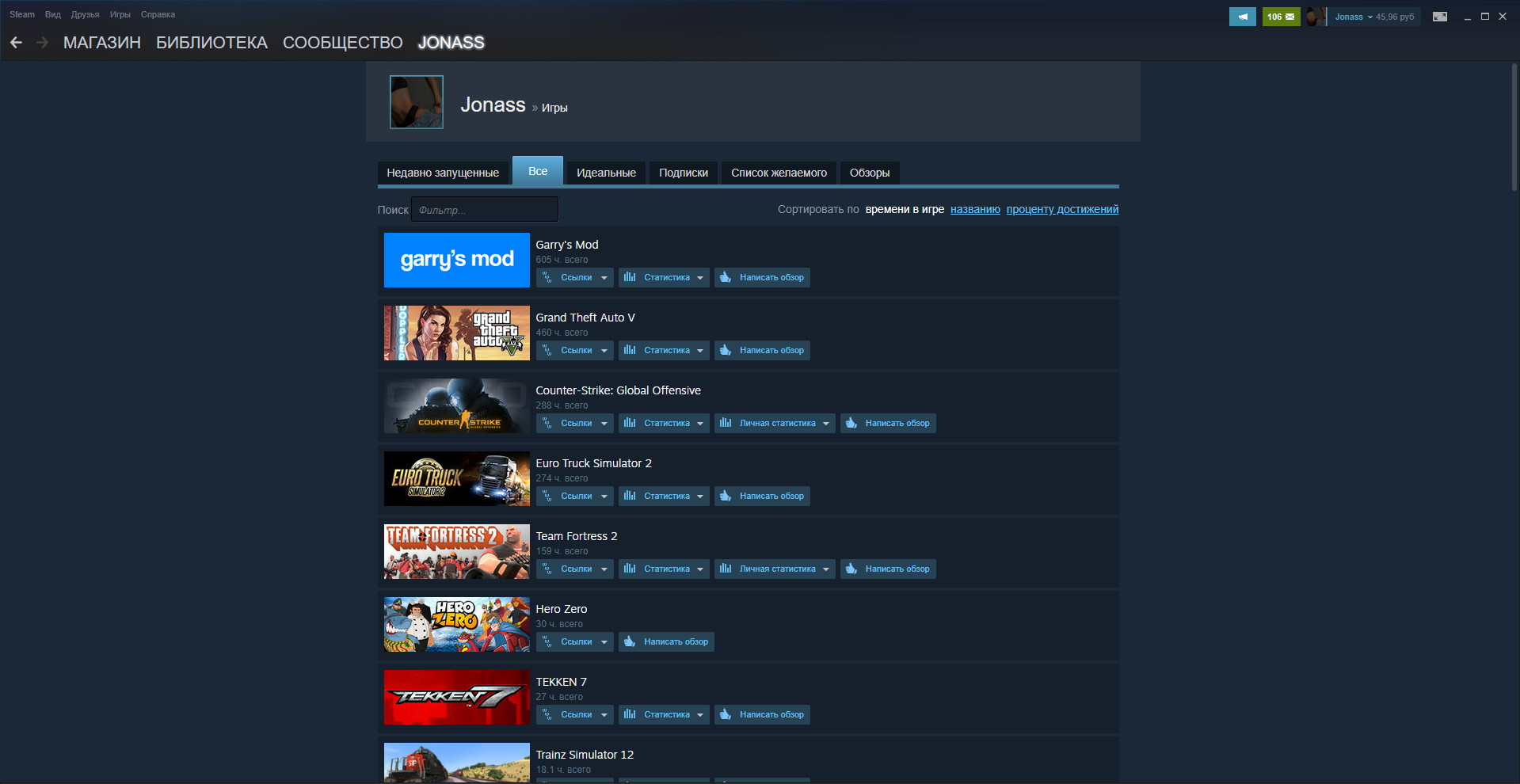Click Counter-Strike: Global Offensive title text

coord(618,390)
